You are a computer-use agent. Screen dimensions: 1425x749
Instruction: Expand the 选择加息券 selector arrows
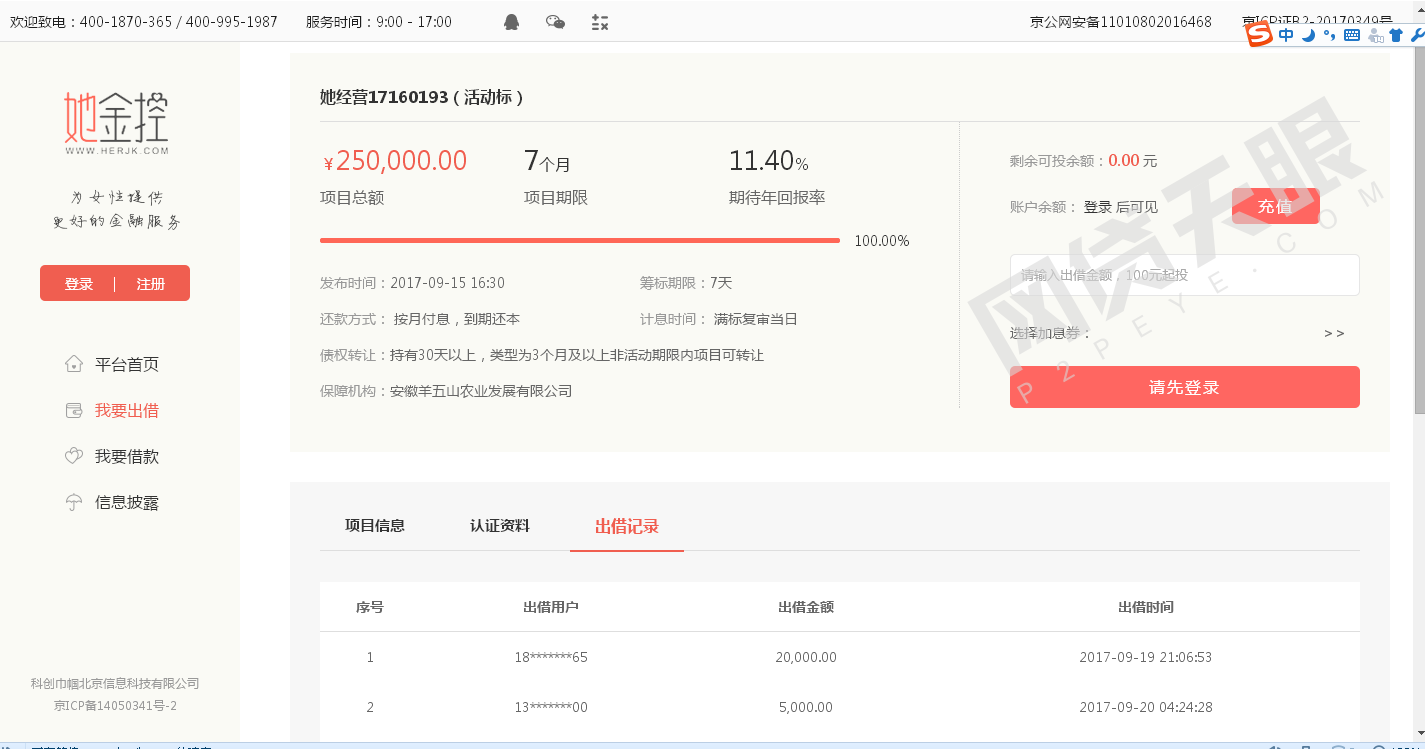click(x=1334, y=333)
